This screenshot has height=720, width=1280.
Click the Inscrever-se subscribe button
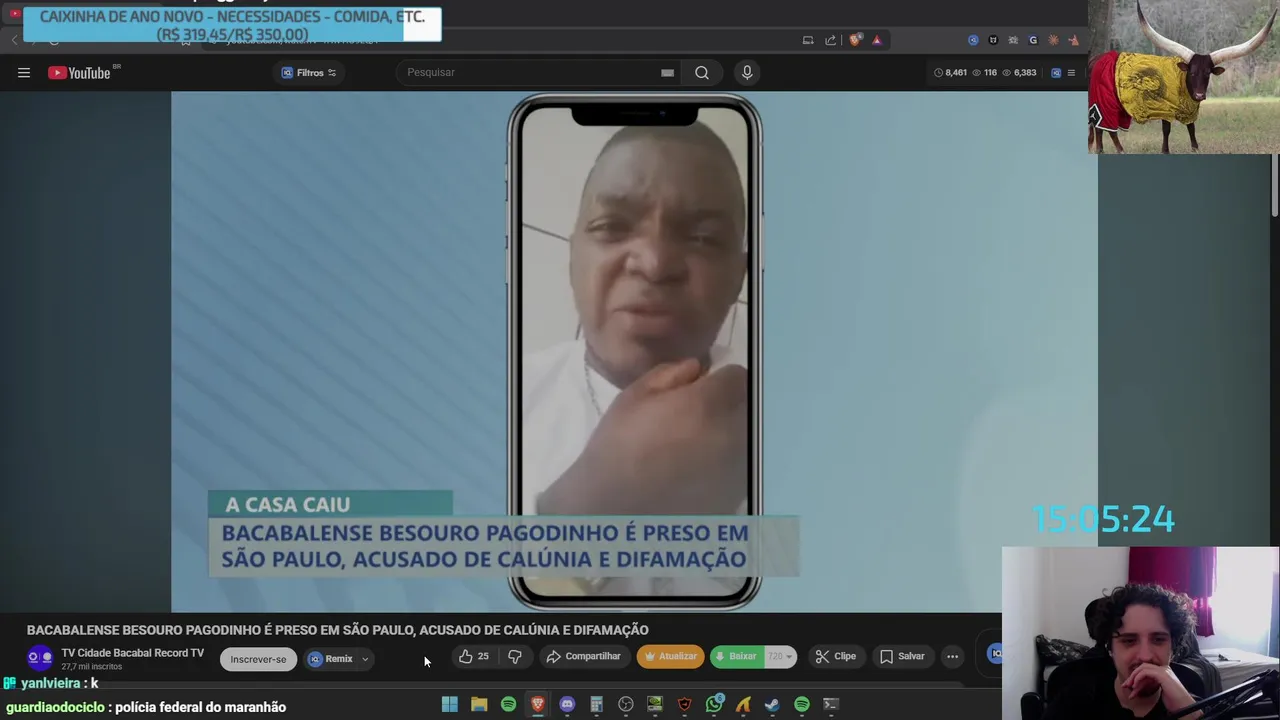258,659
